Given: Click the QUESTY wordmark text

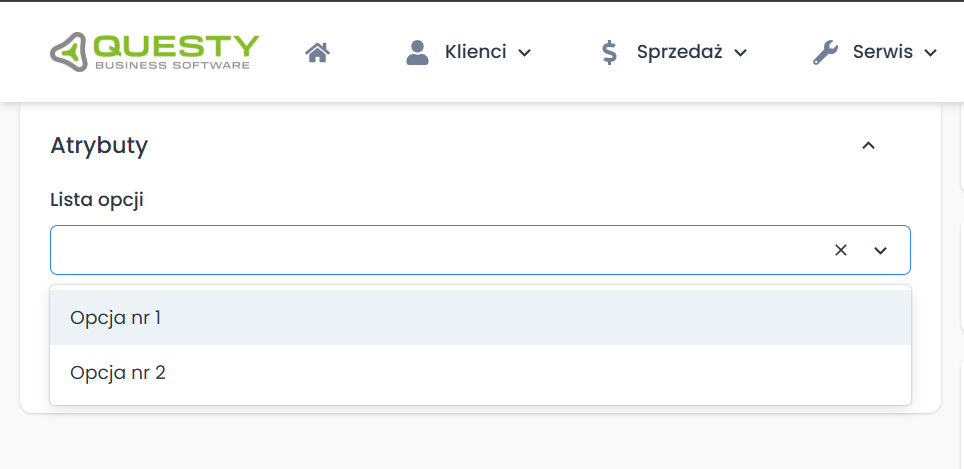Looking at the screenshot, I should (176, 46).
